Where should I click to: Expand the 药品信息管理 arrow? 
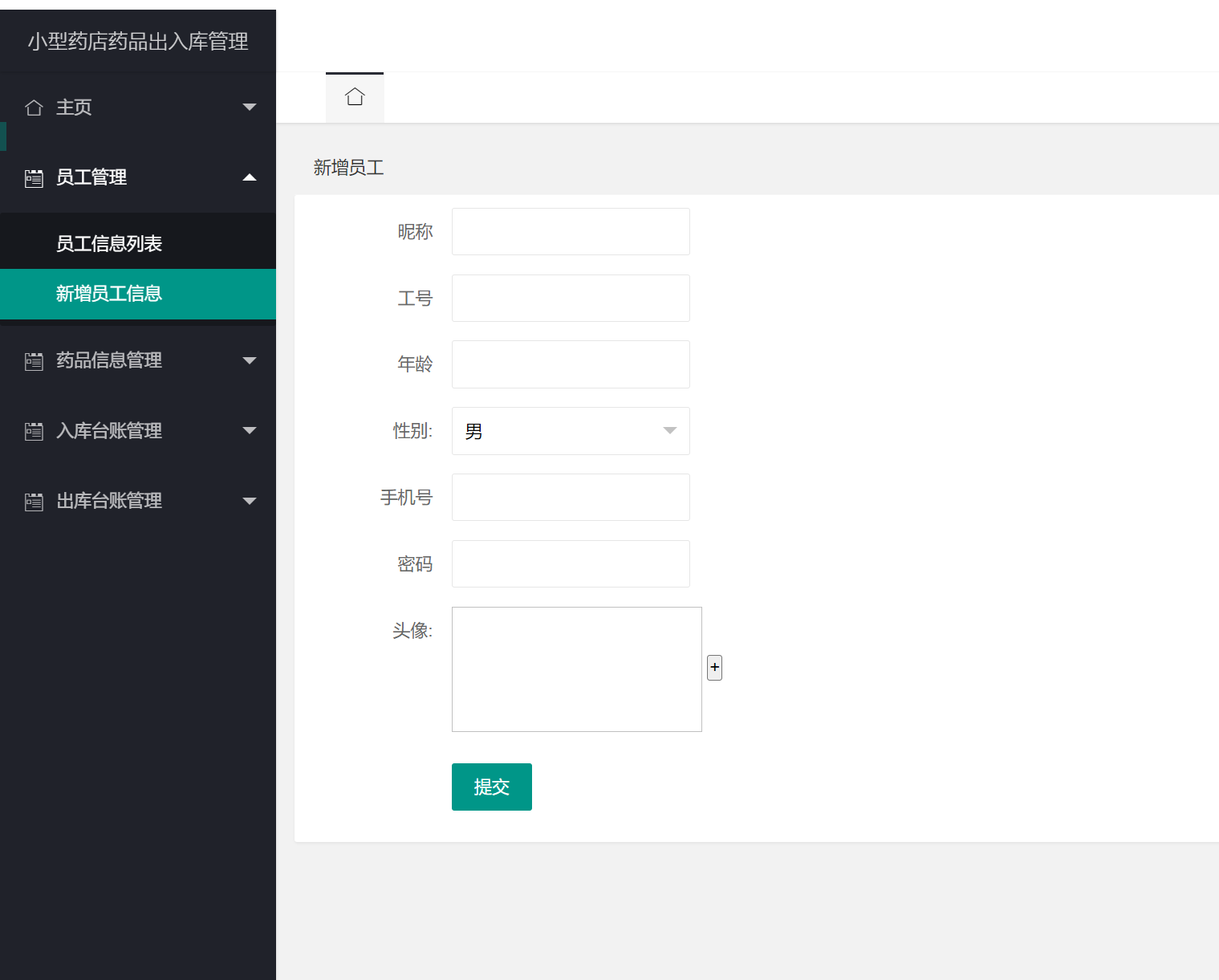(250, 360)
